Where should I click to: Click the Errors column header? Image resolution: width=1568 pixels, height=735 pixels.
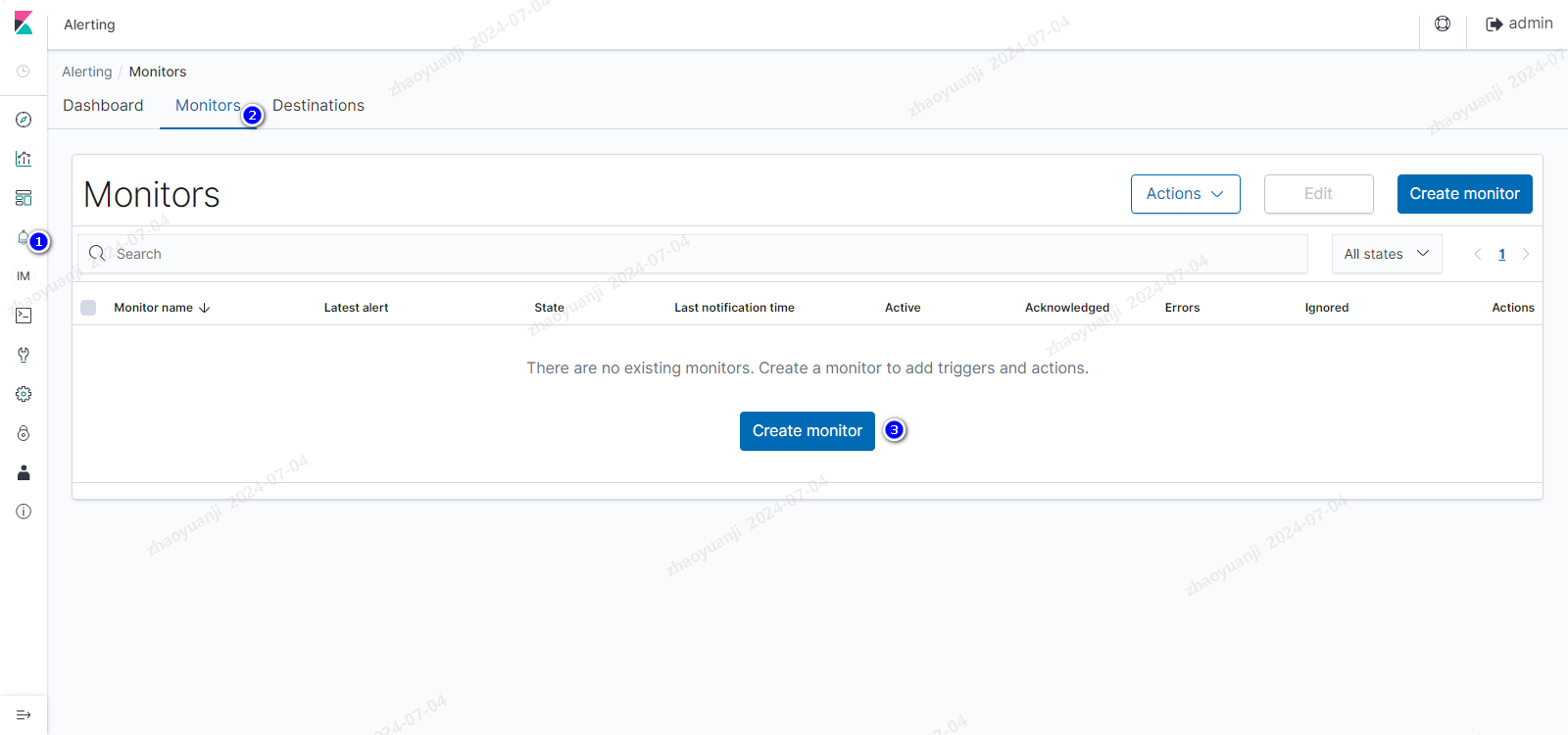pyautogui.click(x=1183, y=308)
